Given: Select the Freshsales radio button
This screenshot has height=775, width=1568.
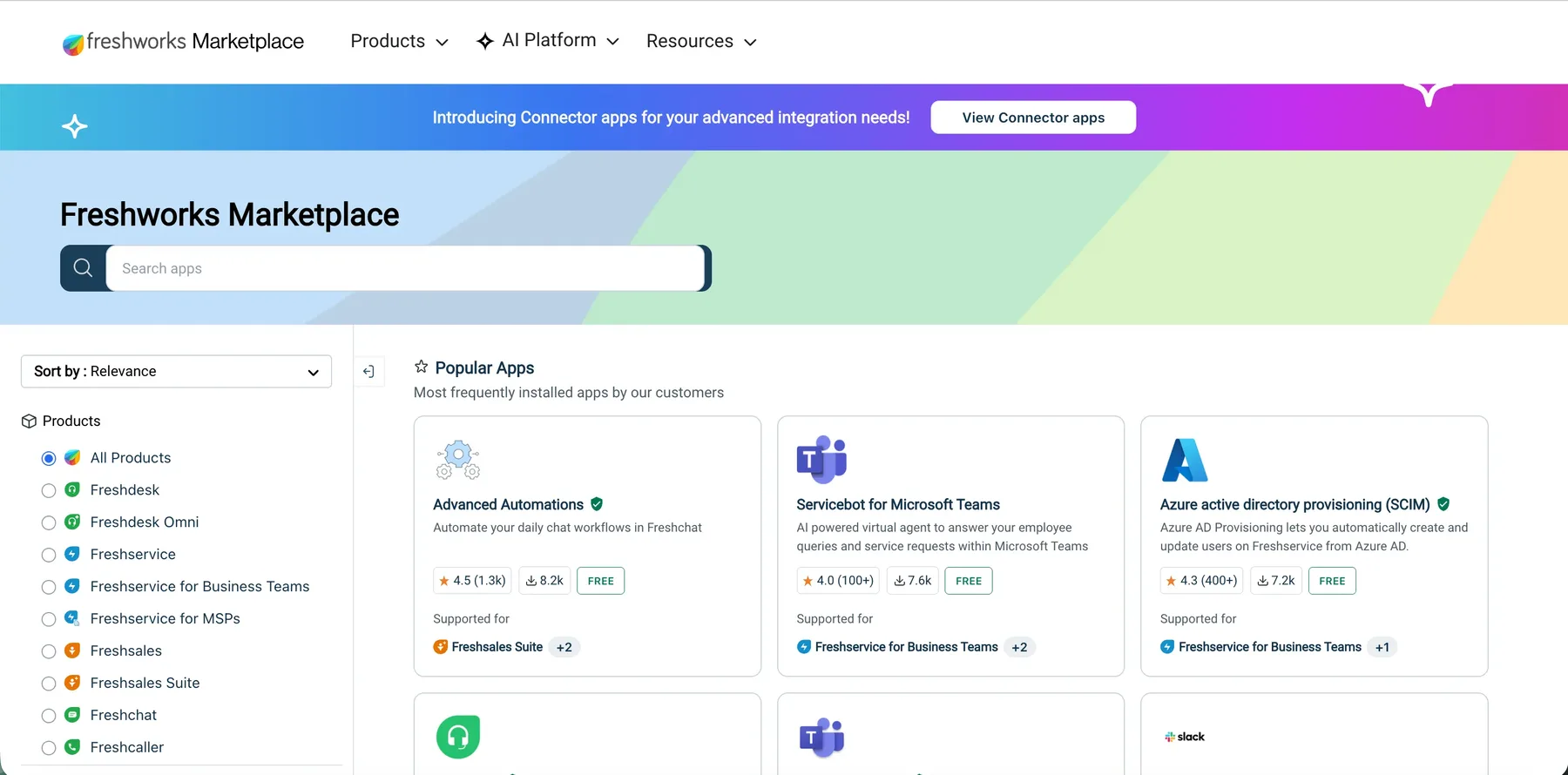Looking at the screenshot, I should point(49,651).
